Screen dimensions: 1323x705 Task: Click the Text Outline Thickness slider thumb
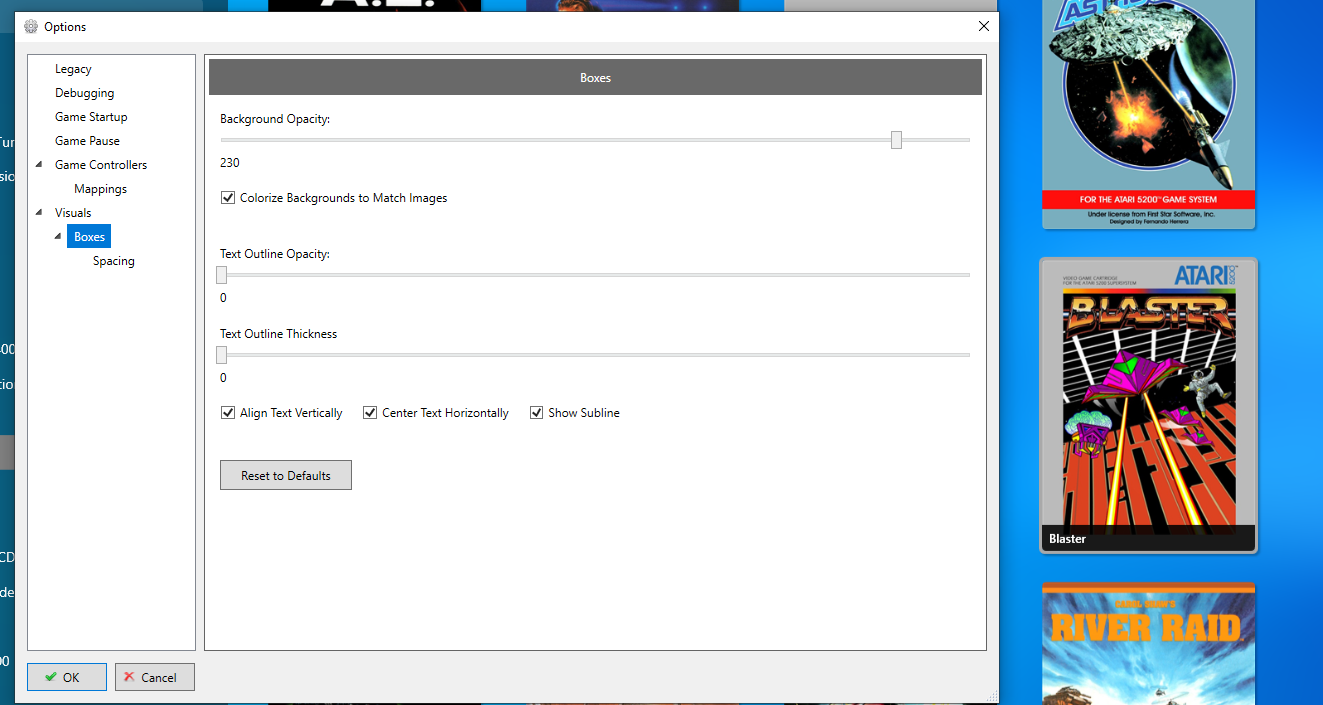pyautogui.click(x=222, y=354)
